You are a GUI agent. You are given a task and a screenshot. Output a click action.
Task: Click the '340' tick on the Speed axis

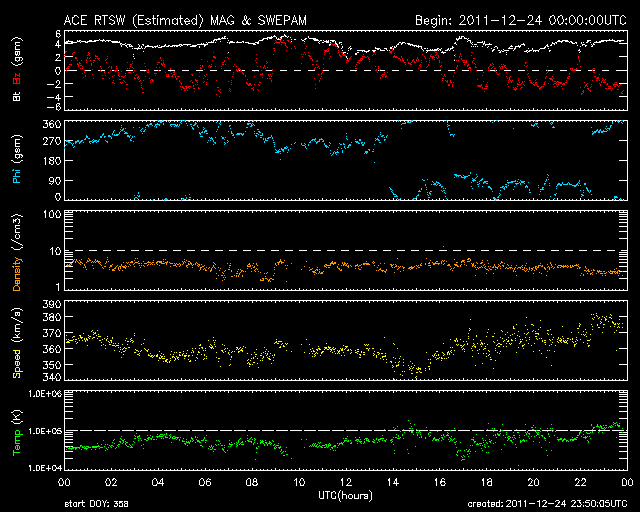coord(52,377)
